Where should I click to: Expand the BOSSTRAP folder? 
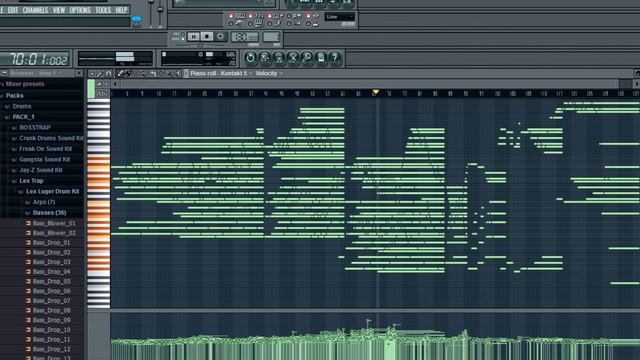click(35, 127)
